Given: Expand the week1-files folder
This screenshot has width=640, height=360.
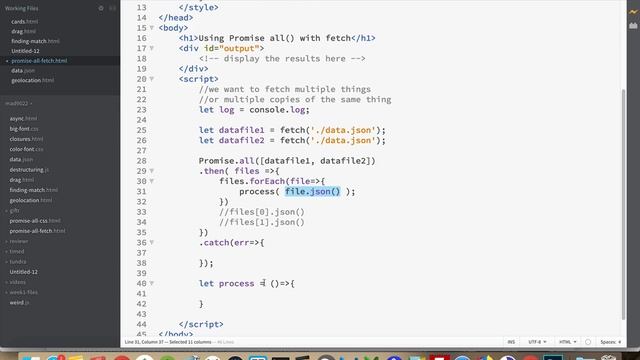Looking at the screenshot, I should (24, 292).
